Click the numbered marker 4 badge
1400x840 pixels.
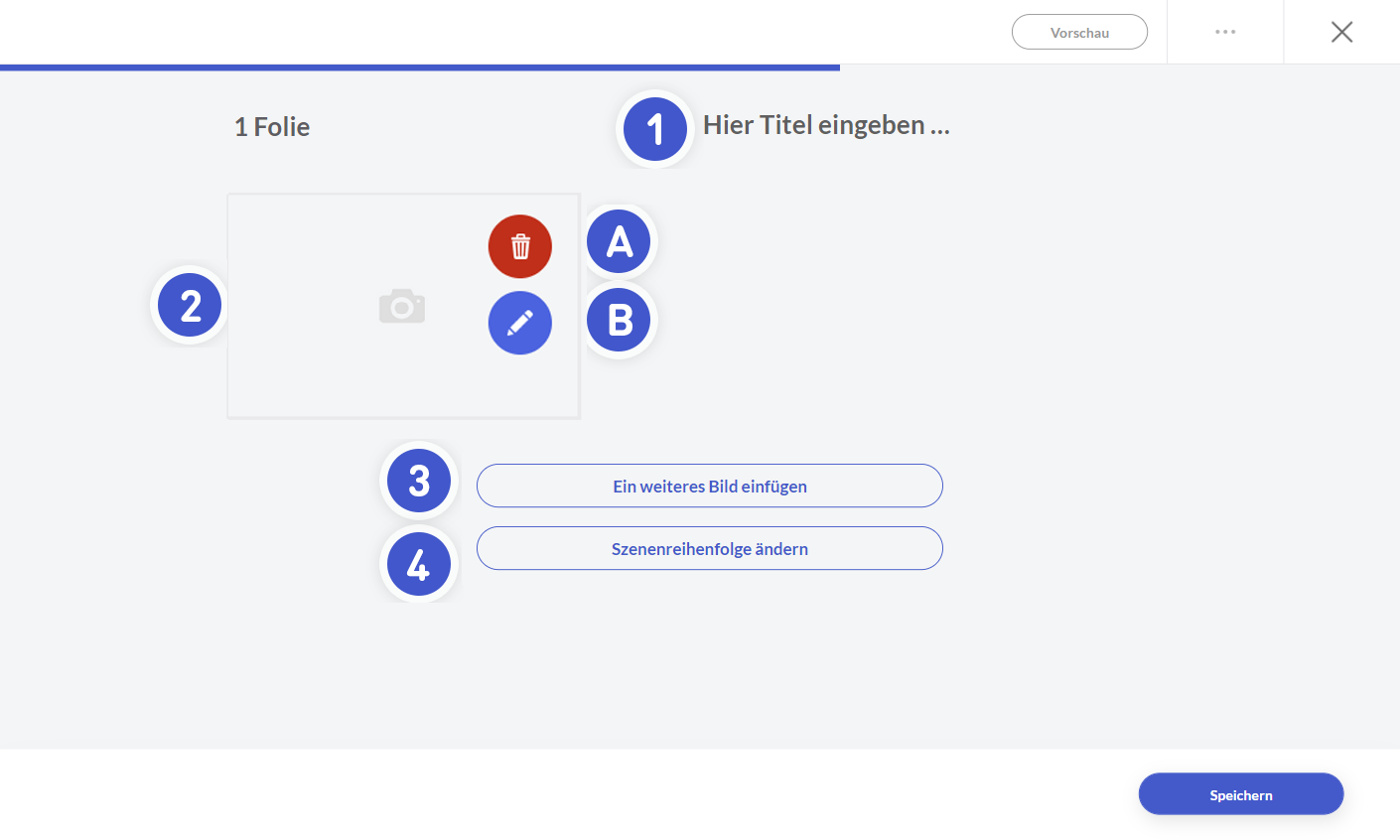(x=419, y=564)
